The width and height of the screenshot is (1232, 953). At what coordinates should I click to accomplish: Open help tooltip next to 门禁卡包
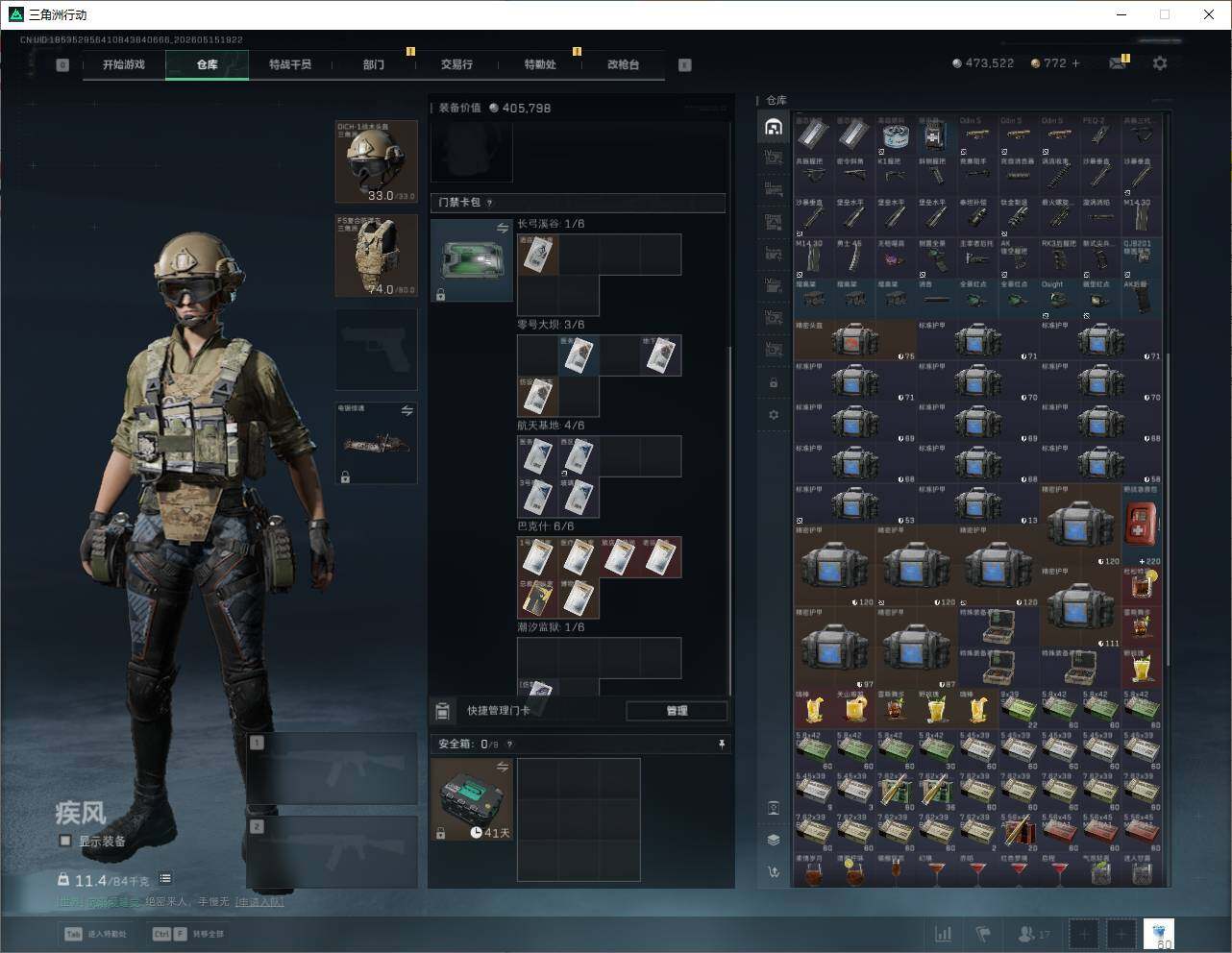[x=490, y=203]
